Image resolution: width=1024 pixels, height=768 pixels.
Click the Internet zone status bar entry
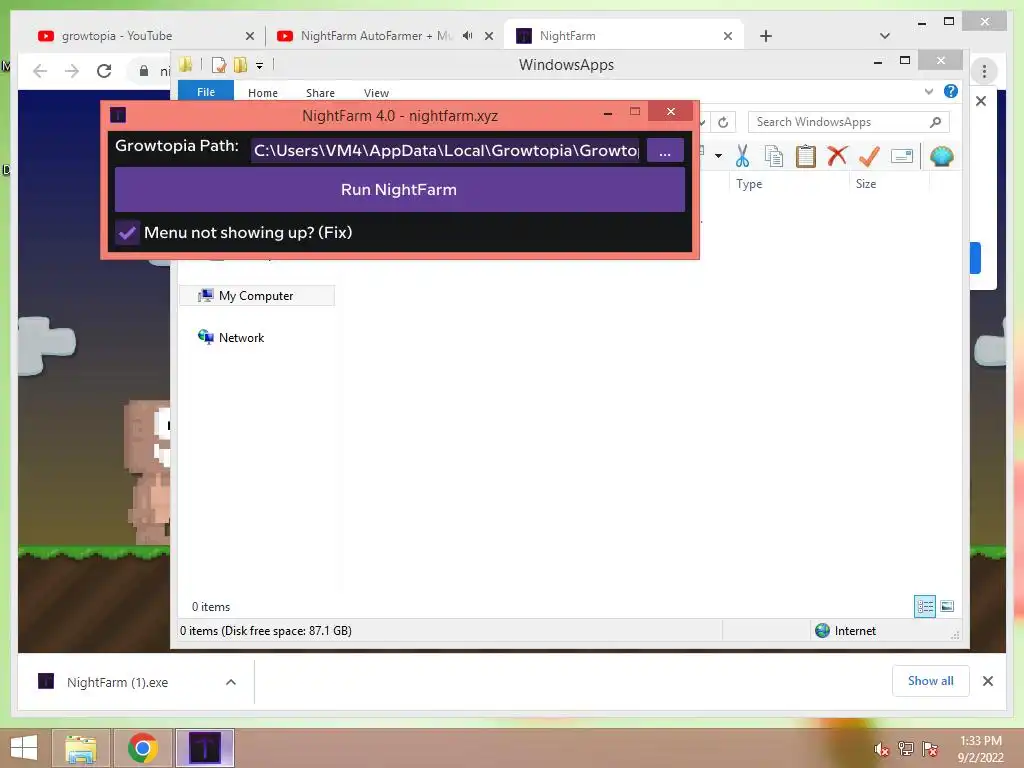point(846,631)
